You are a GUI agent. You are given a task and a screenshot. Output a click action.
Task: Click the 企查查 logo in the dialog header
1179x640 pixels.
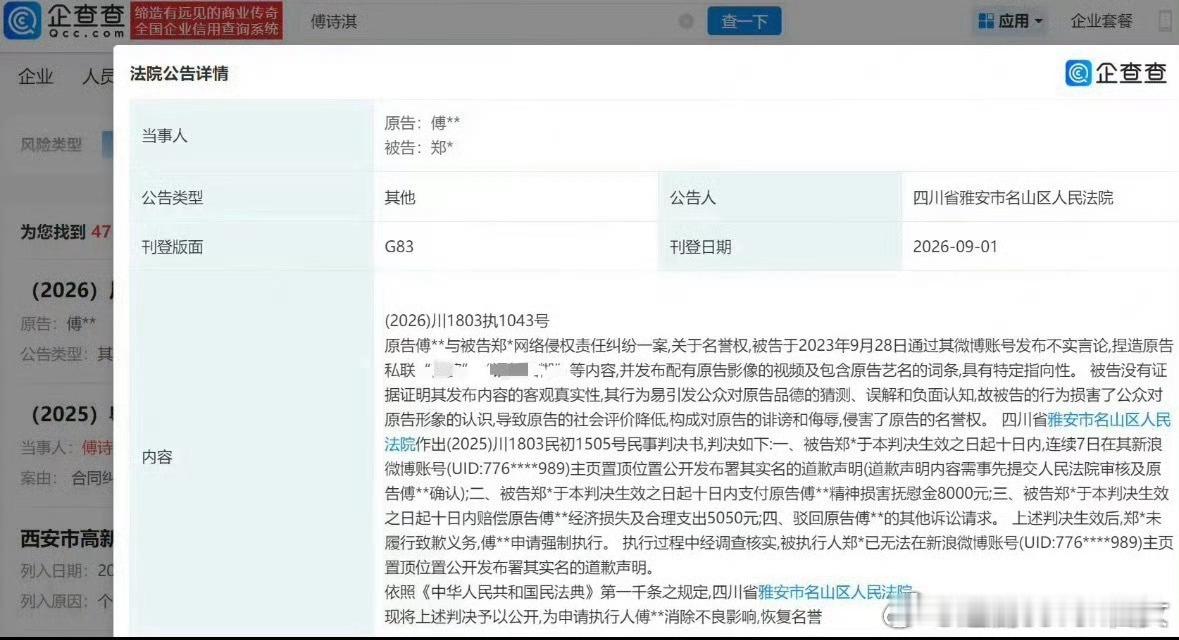[x=1116, y=73]
